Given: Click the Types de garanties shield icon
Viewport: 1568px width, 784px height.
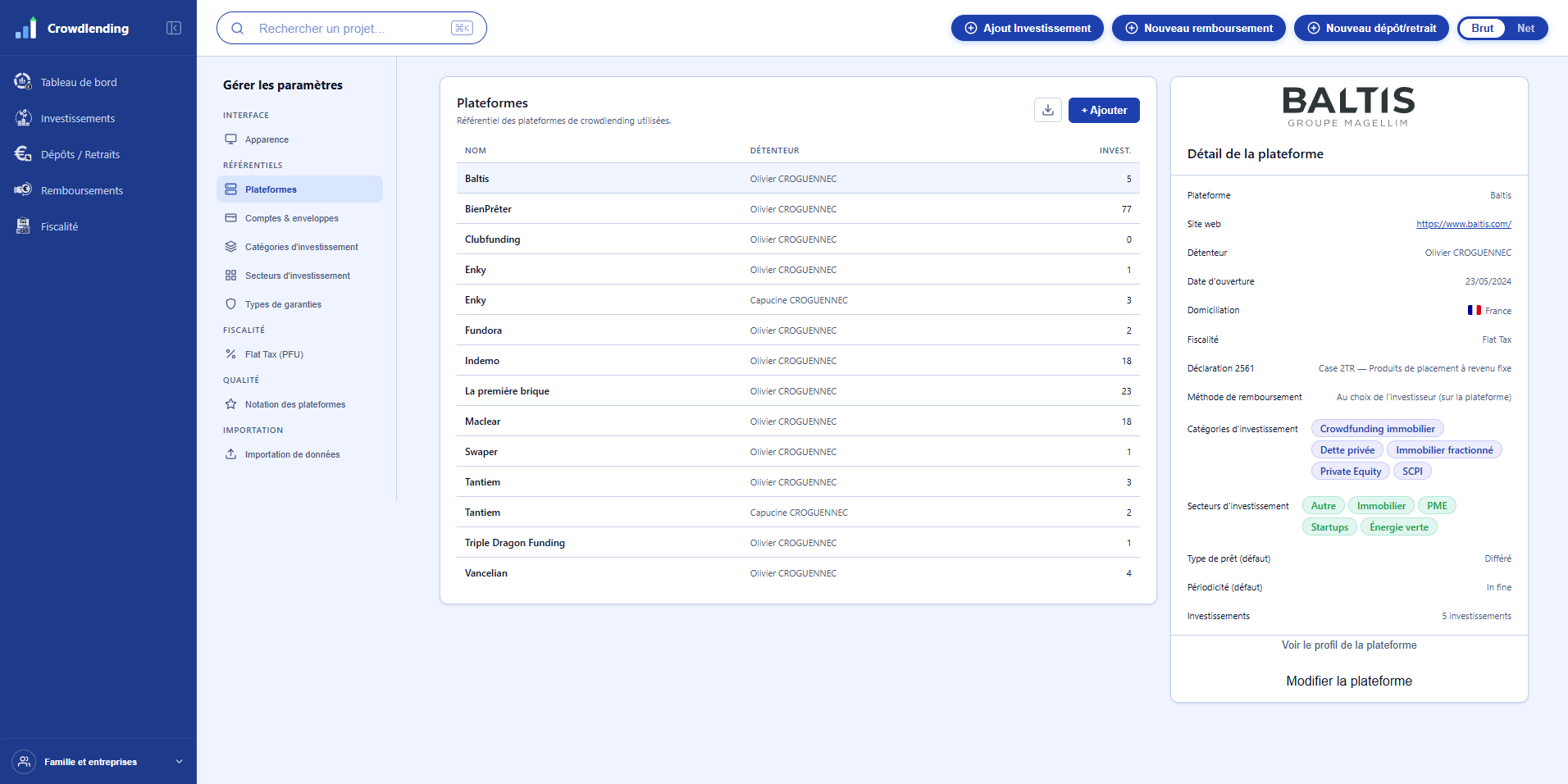Looking at the screenshot, I should coord(231,304).
